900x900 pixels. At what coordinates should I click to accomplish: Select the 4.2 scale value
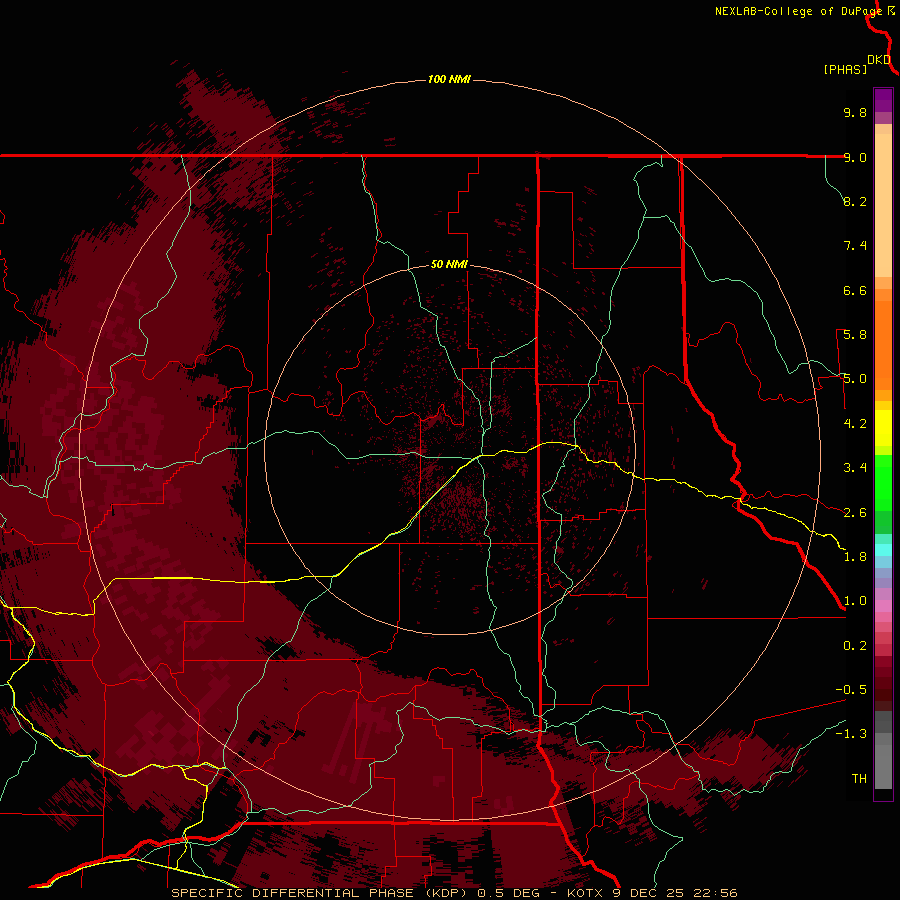[855, 424]
